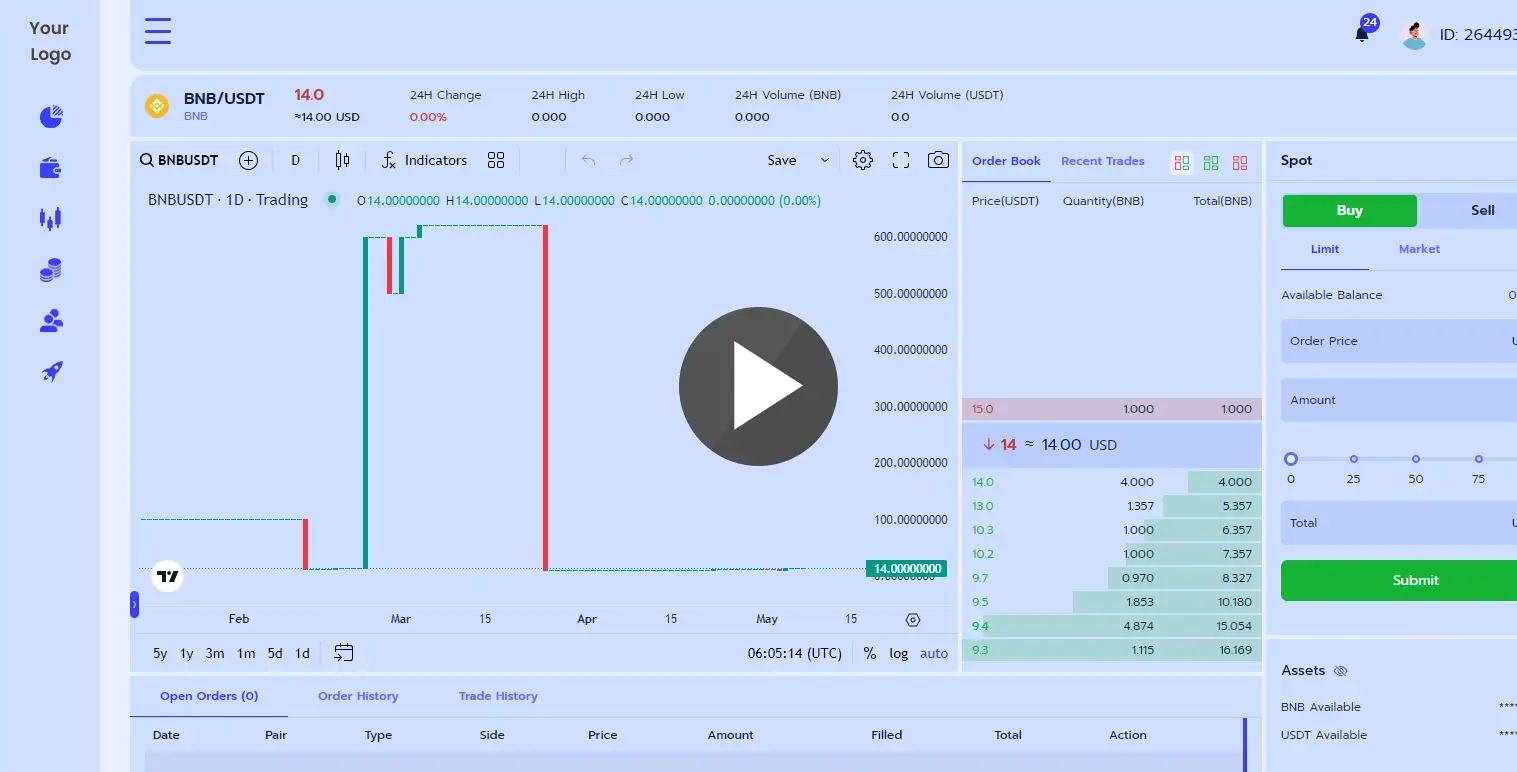This screenshot has height=772, width=1517.
Task: Open chart settings gear
Action: tap(863, 160)
